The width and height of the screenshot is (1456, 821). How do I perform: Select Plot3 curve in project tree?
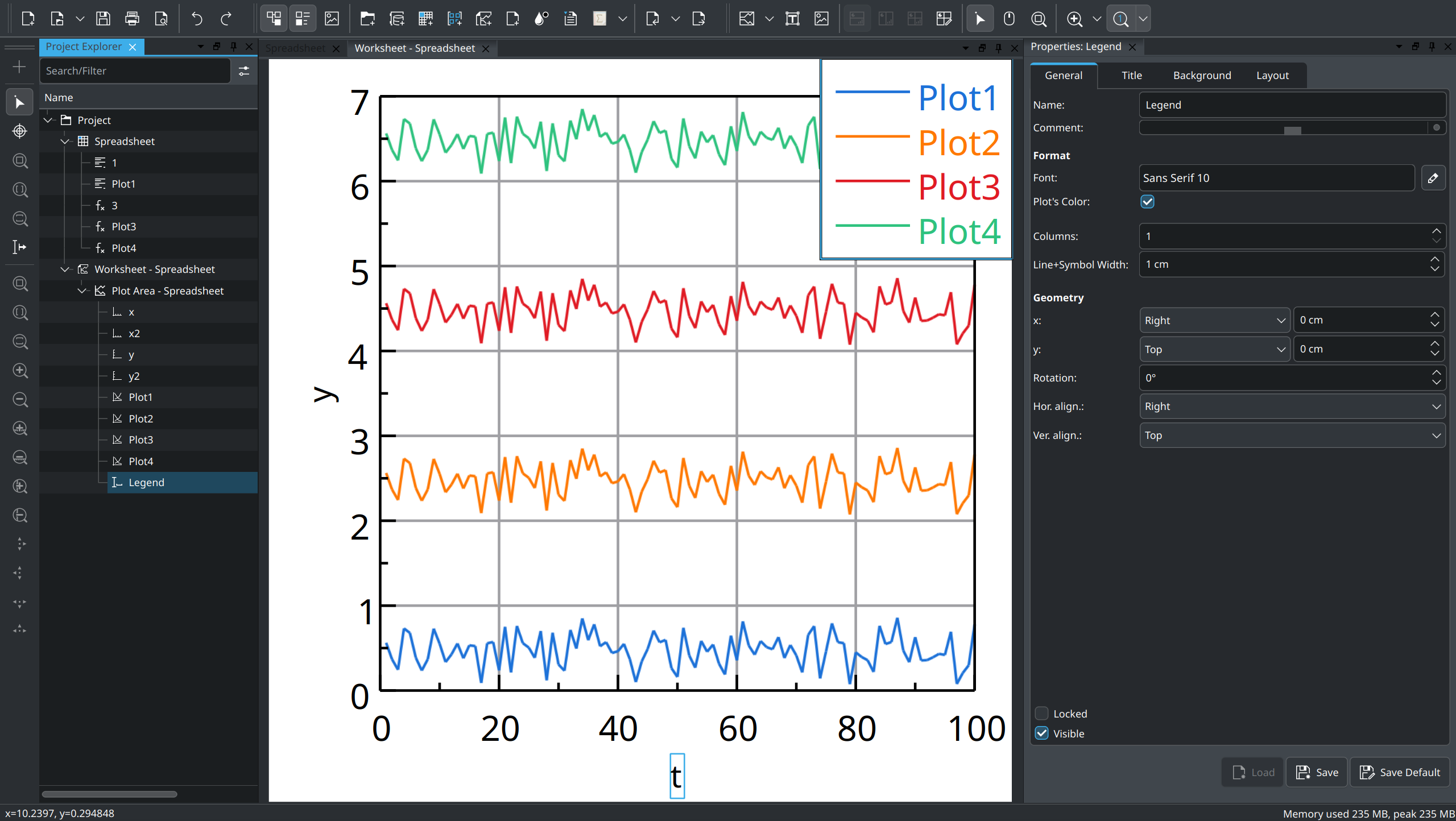(140, 439)
